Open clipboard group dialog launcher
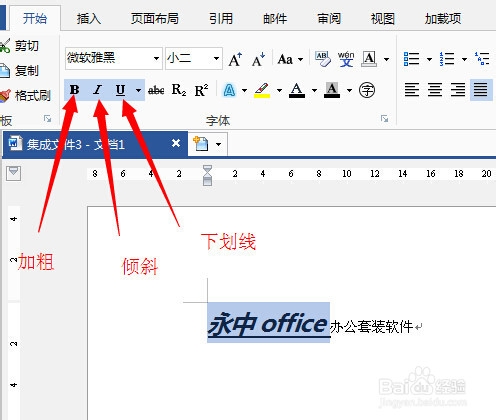This screenshot has width=496, height=420. 47,119
